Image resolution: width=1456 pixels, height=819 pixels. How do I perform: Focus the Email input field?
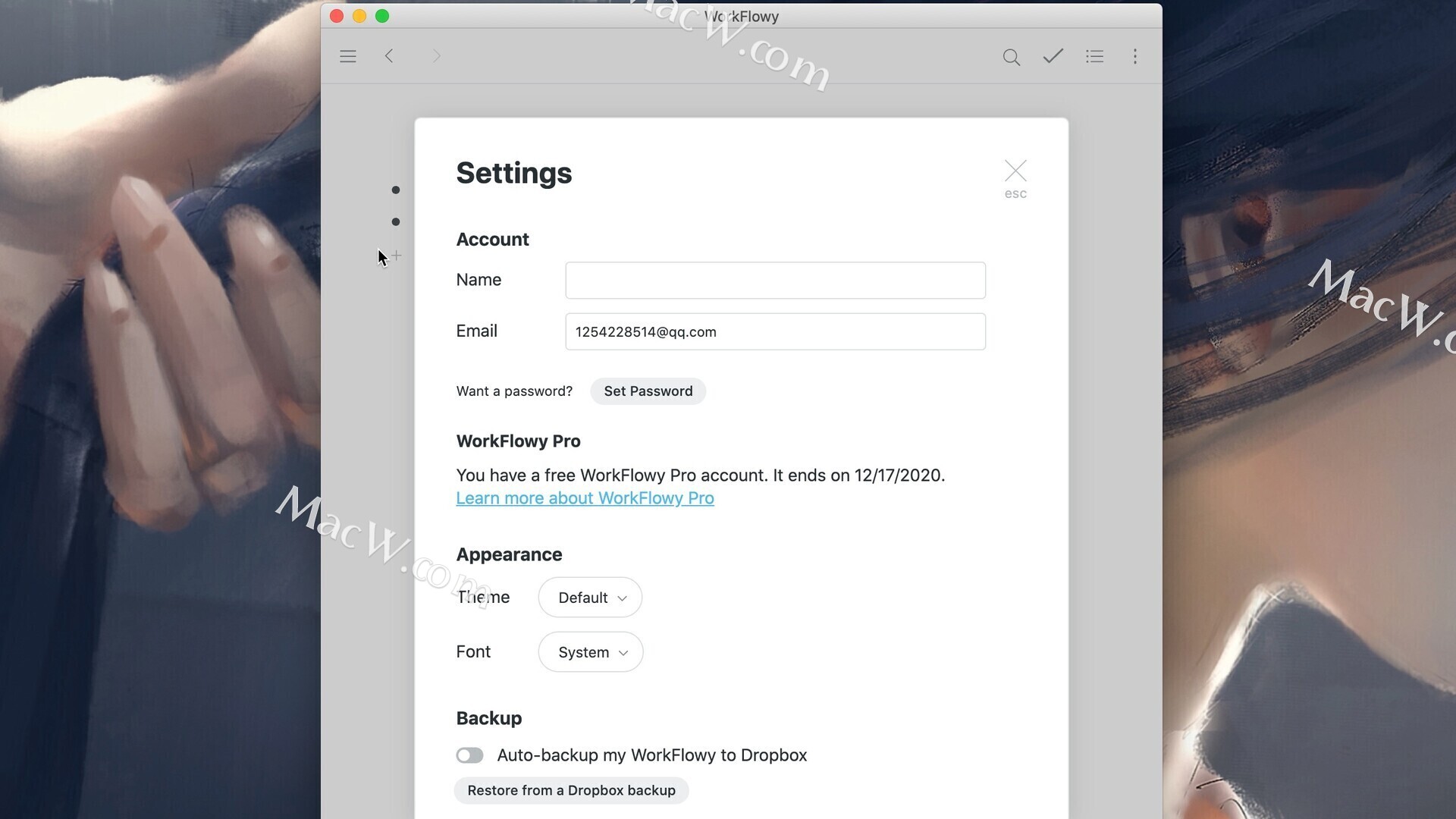click(x=775, y=331)
